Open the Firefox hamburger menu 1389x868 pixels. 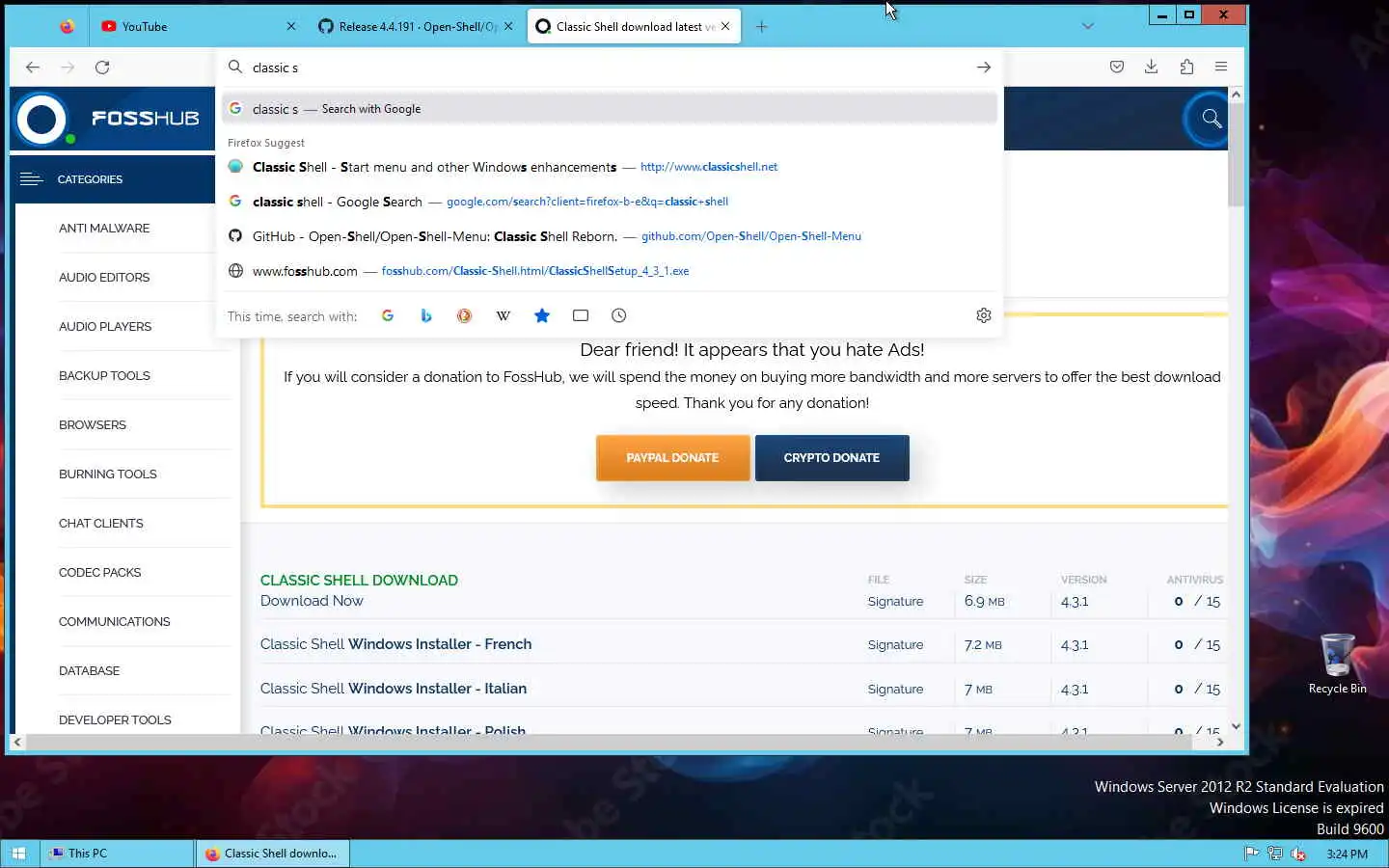tap(1221, 68)
